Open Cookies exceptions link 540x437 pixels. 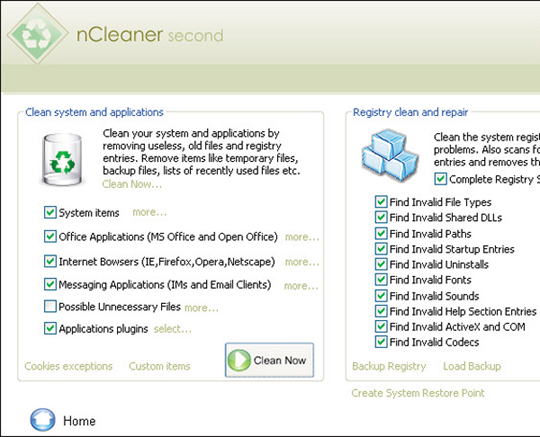coord(69,366)
